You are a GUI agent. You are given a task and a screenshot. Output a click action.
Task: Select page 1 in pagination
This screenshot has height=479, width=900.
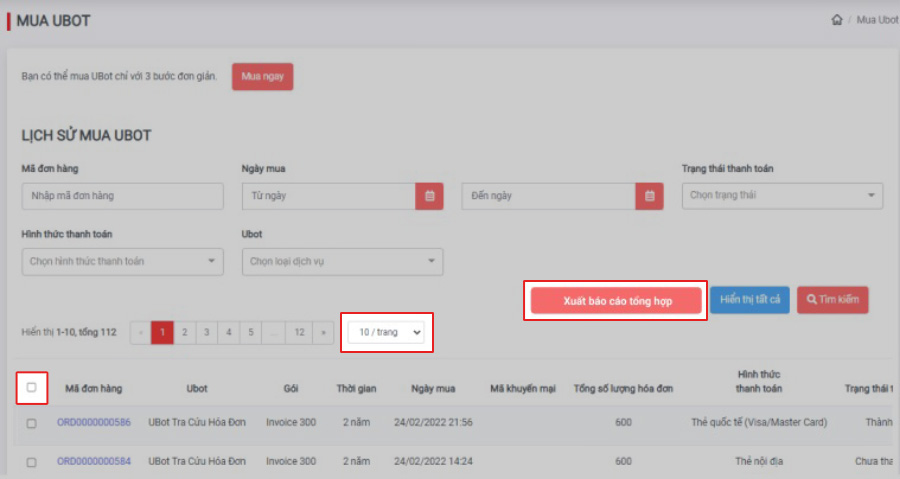(x=162, y=333)
